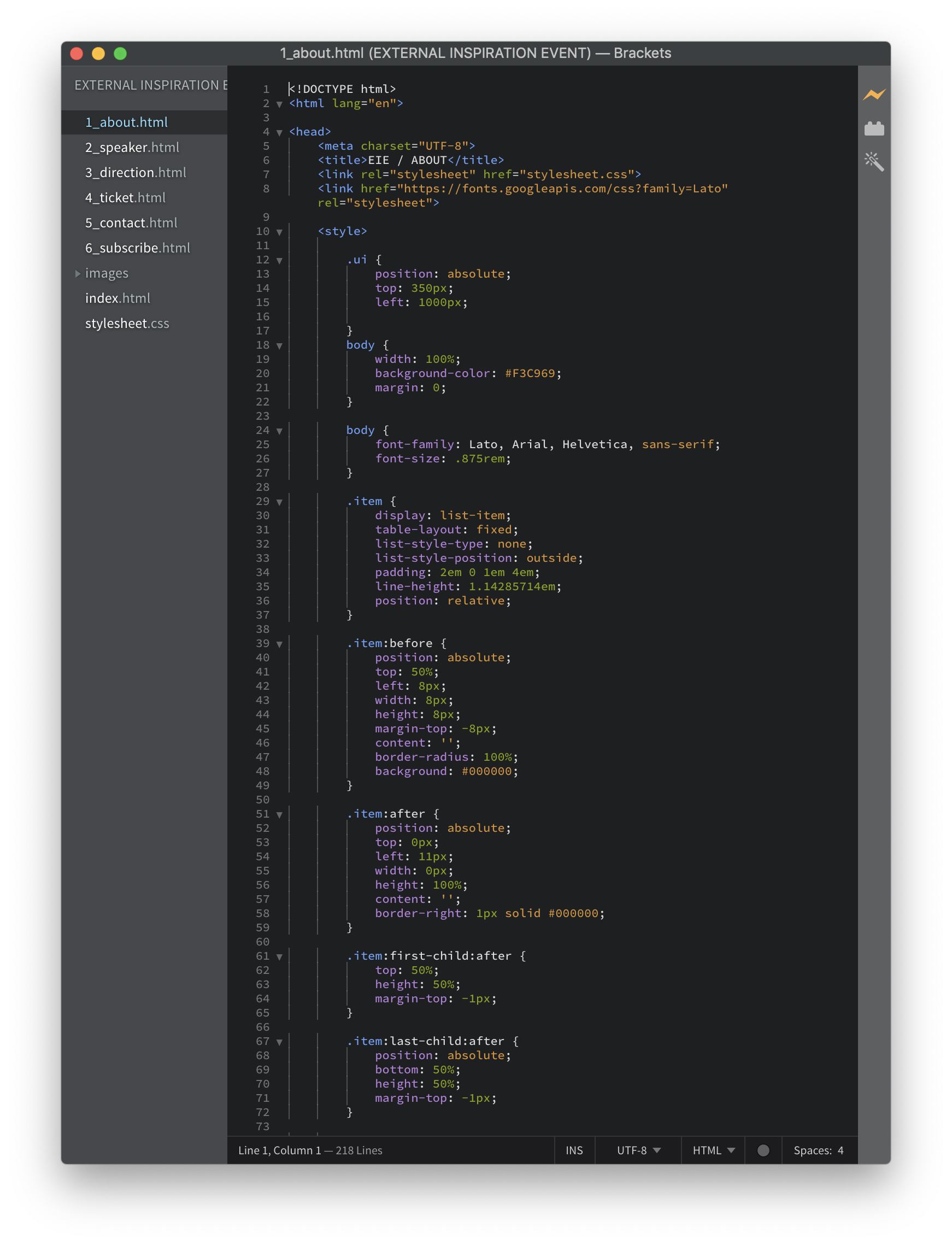Click the Live Preview lightning bolt icon

(873, 95)
